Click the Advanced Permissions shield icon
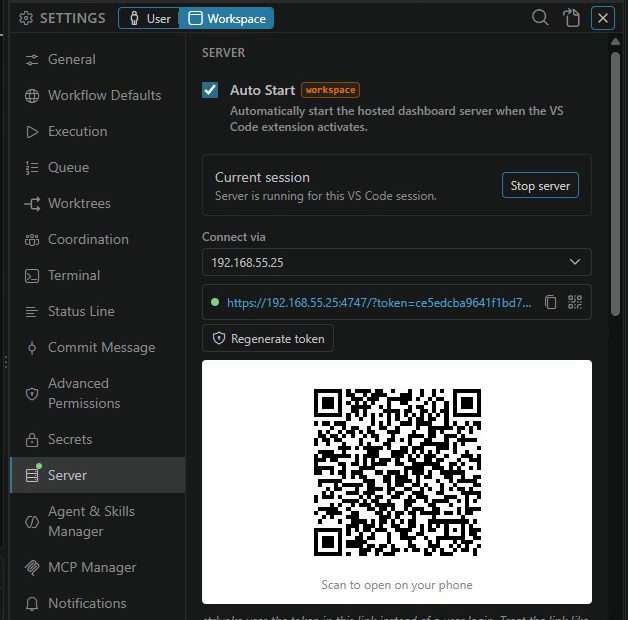 pyautogui.click(x=32, y=394)
